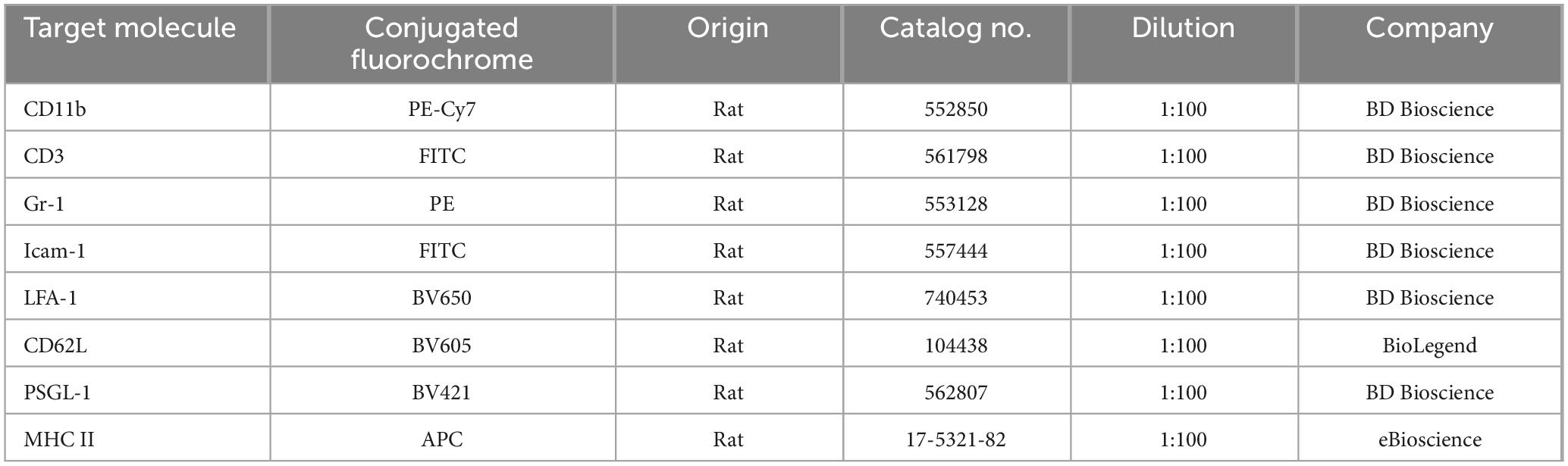Screen dimensions: 1568x466
Task: Click the Company column header
Action: coord(1429,29)
